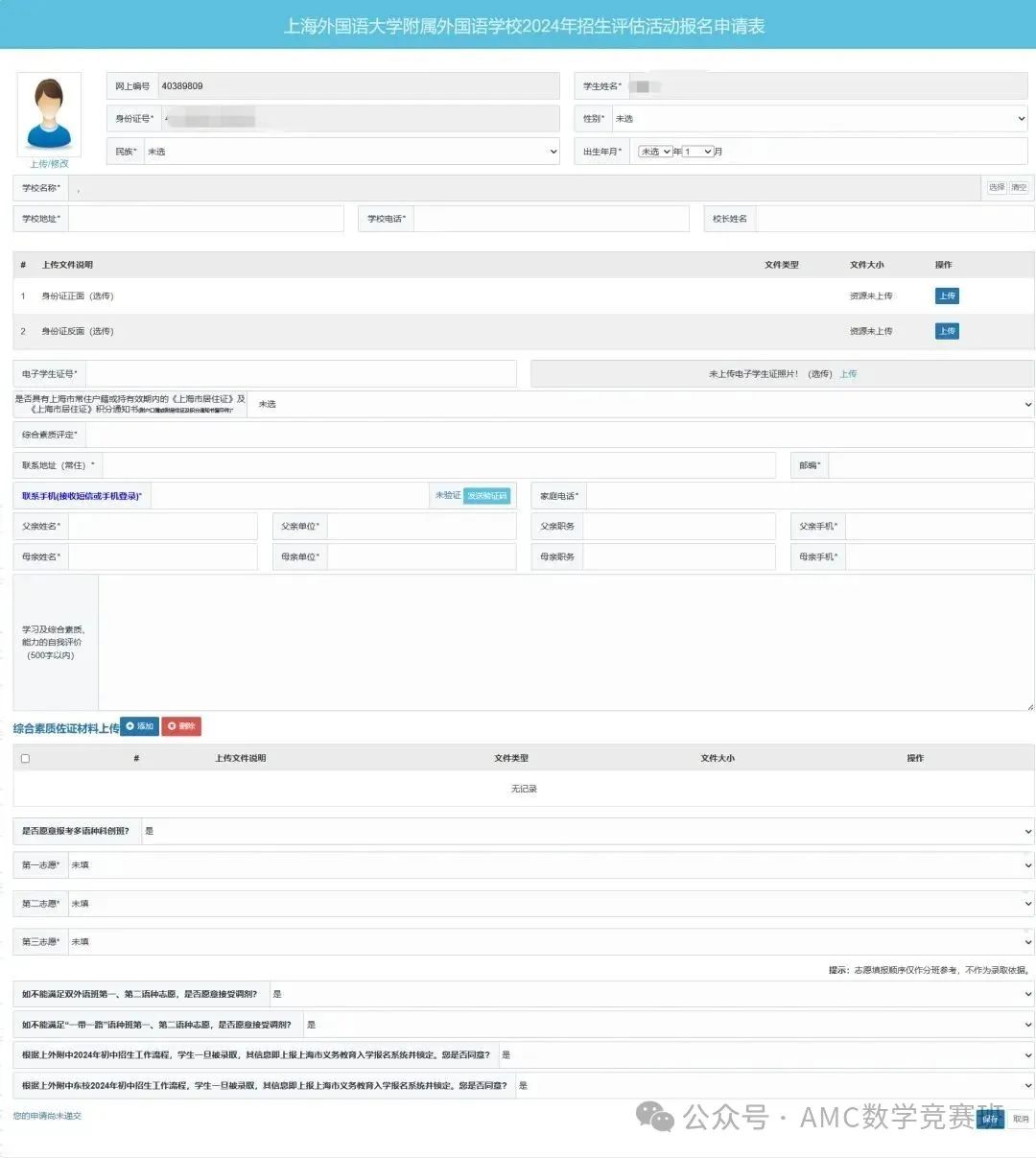Click the 保存 button
This screenshot has width=1036, height=1158.
[990, 1119]
